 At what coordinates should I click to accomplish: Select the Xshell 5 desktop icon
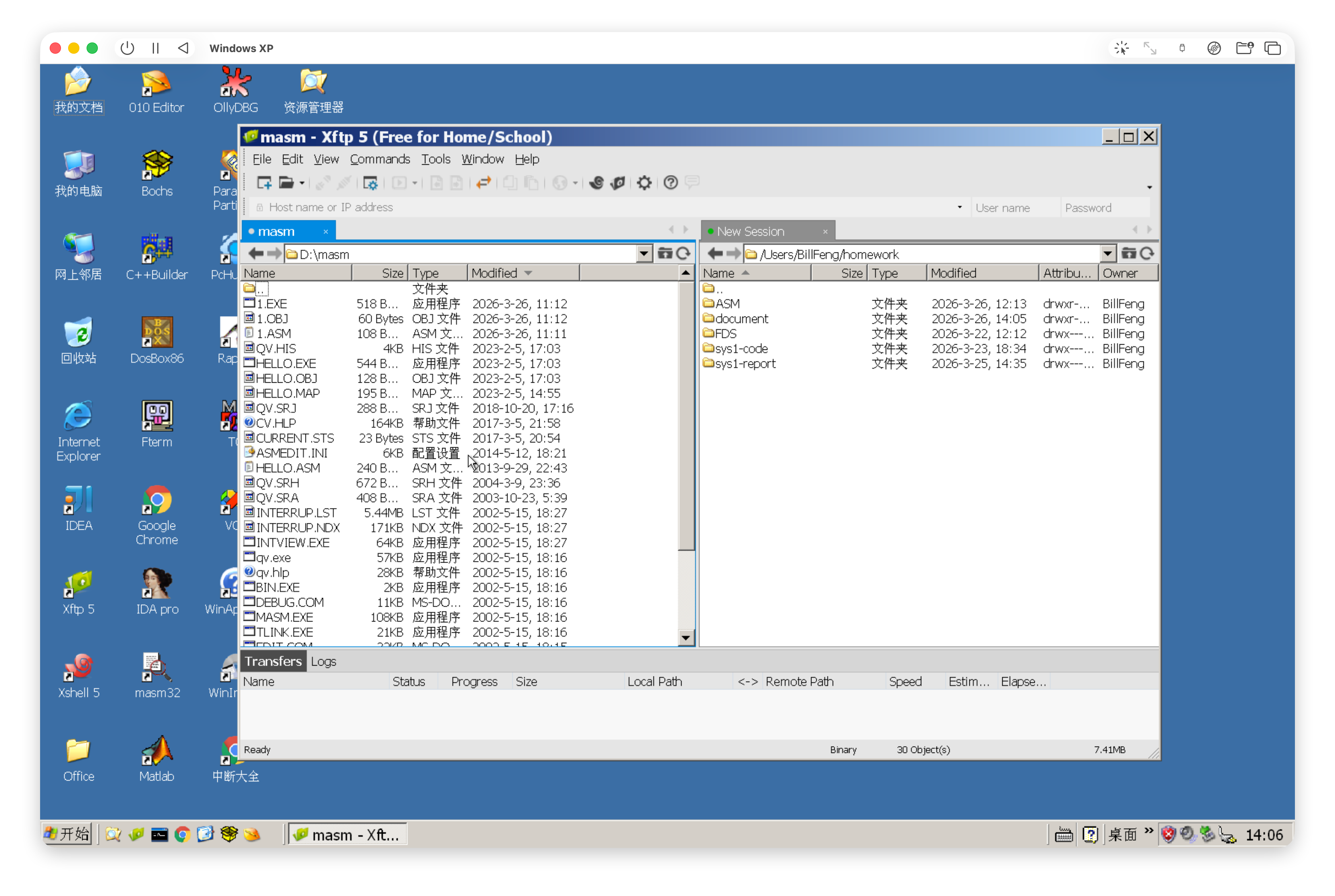[79, 676]
